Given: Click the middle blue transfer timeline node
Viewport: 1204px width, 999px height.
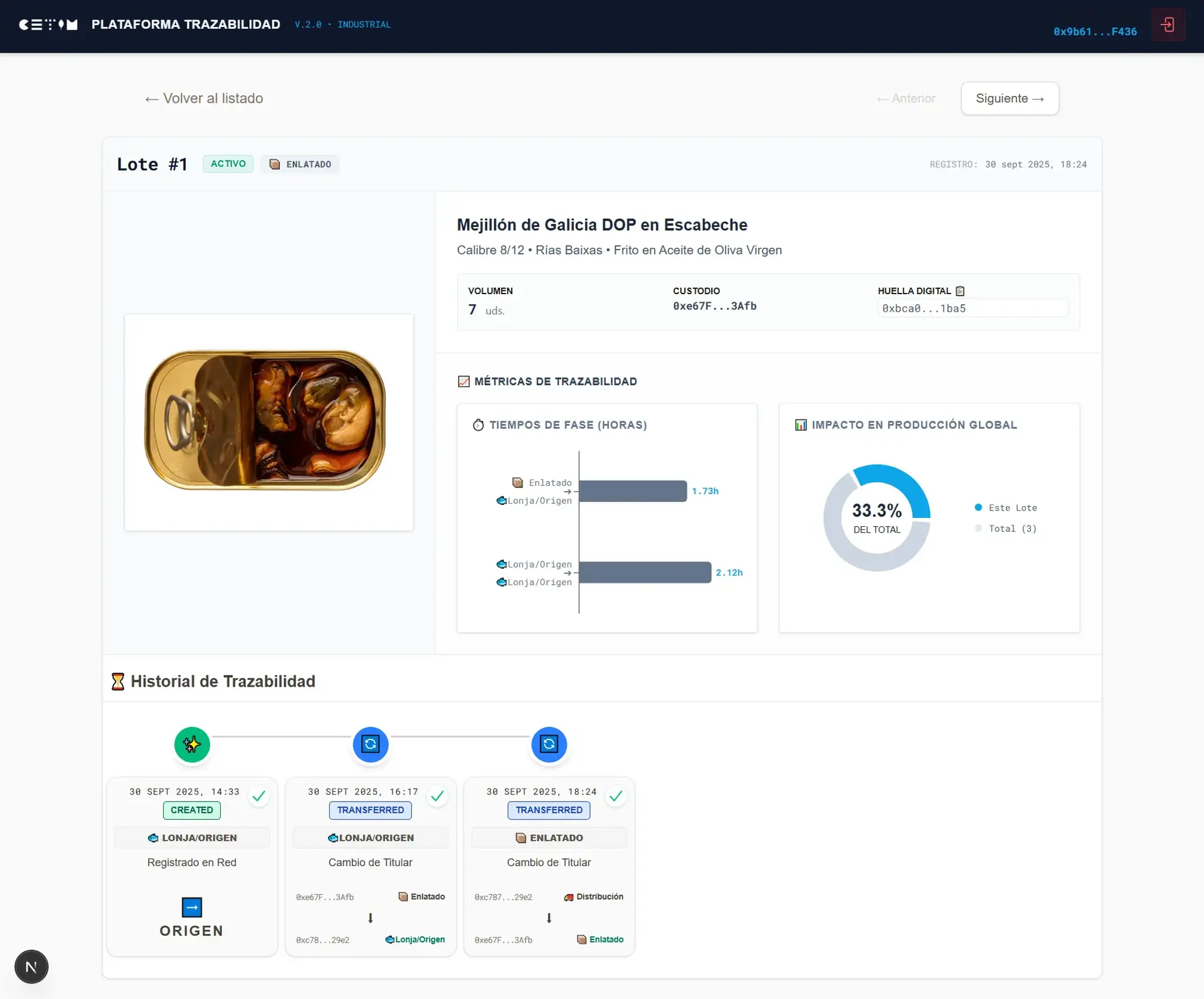Looking at the screenshot, I should (371, 744).
